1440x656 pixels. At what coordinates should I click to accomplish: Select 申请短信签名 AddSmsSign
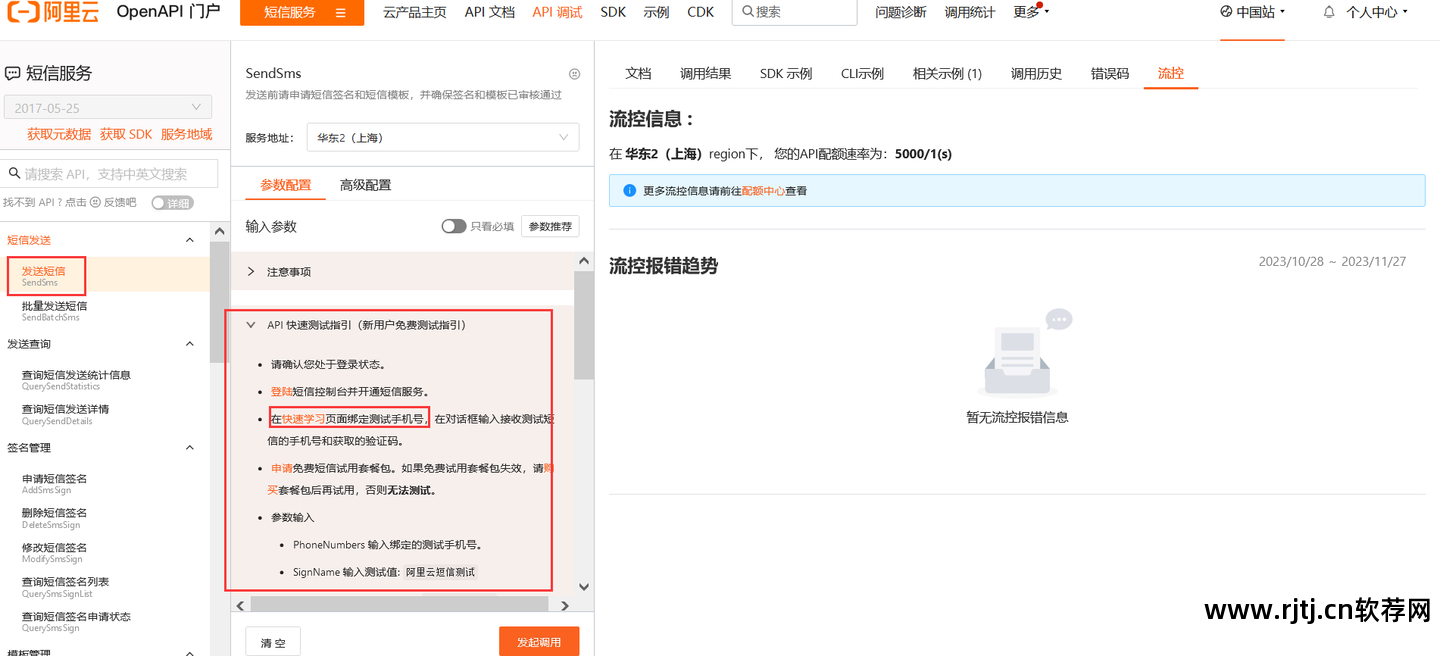tap(54, 484)
